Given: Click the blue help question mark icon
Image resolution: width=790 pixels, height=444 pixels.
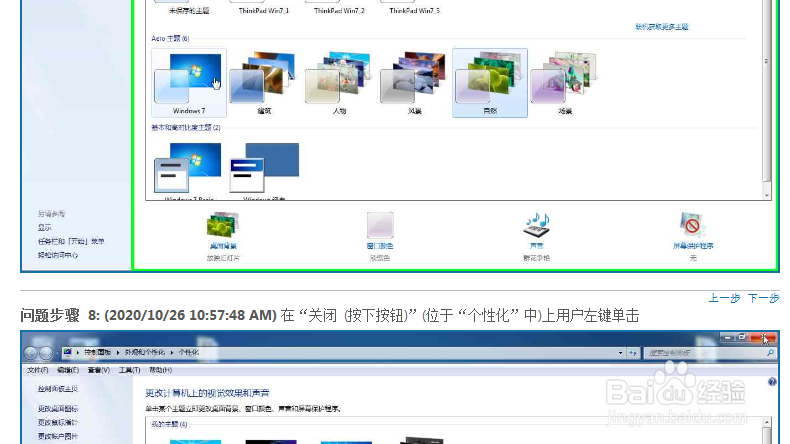Looking at the screenshot, I should 772,382.
